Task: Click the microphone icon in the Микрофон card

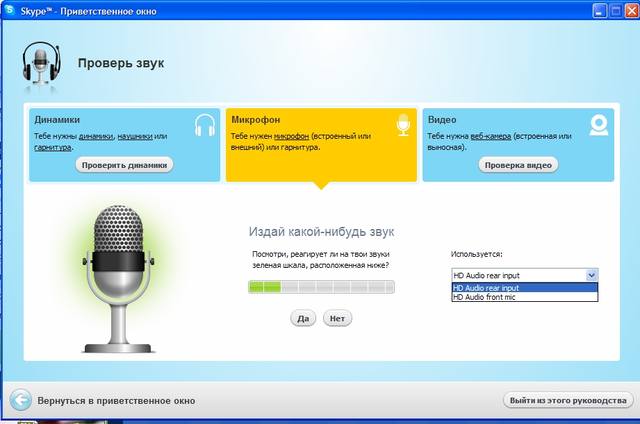Action: (x=403, y=125)
